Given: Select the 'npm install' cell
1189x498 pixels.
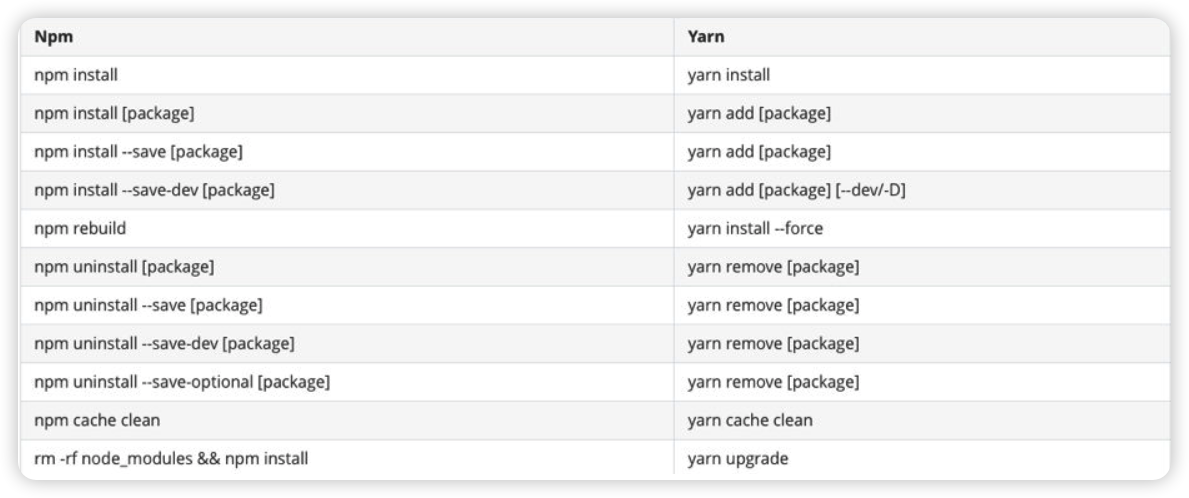Looking at the screenshot, I should 347,75.
